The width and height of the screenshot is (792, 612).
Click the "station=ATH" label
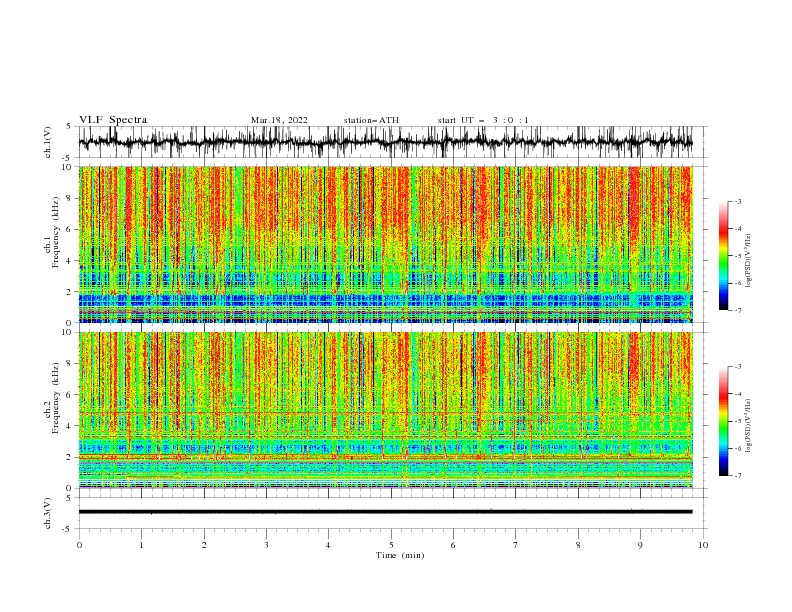pyautogui.click(x=371, y=120)
